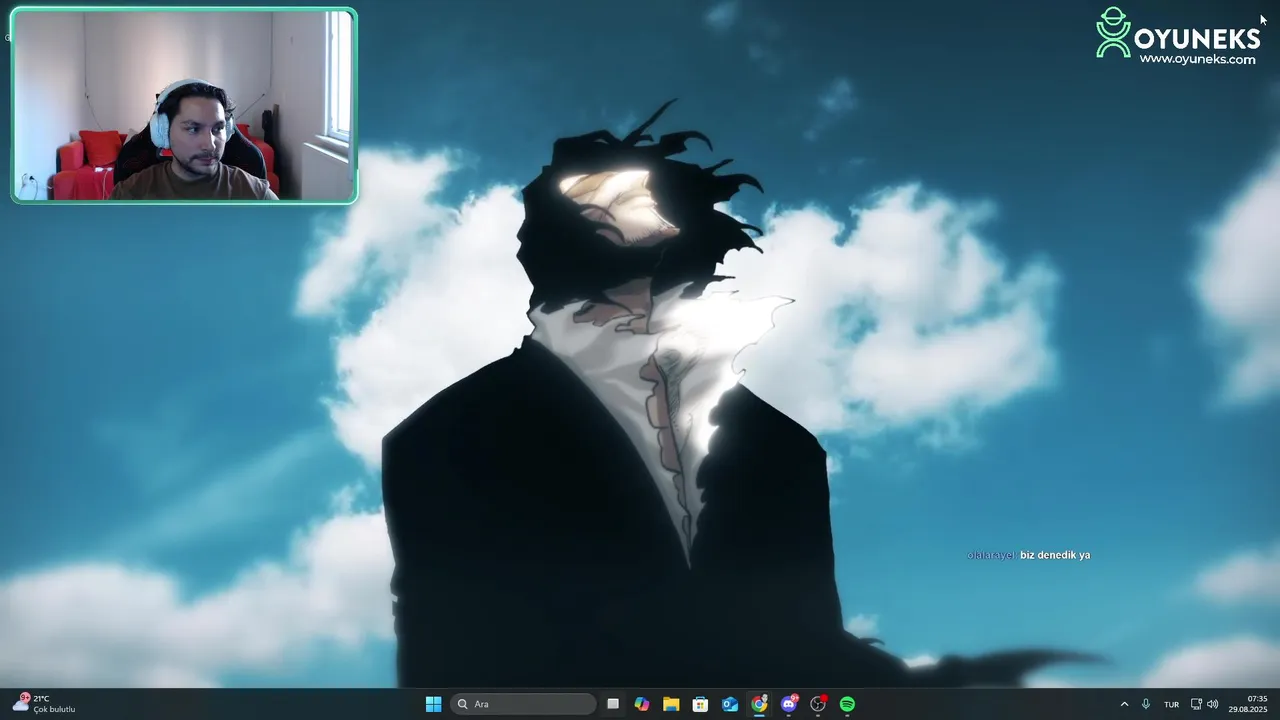Open the clock showing 07:35
This screenshot has height=720, width=1280.
click(x=1249, y=704)
